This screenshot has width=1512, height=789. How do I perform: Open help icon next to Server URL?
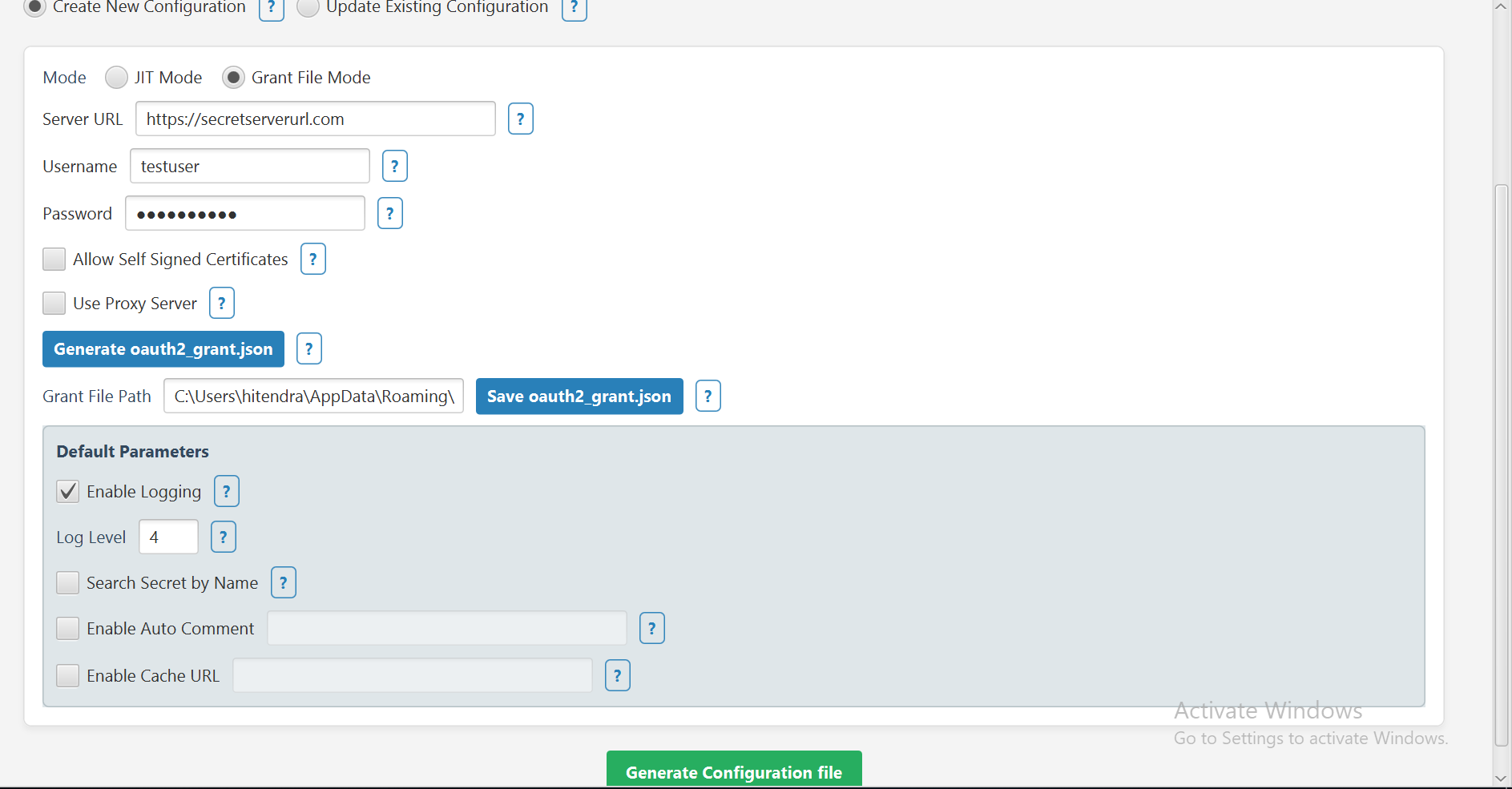click(520, 119)
